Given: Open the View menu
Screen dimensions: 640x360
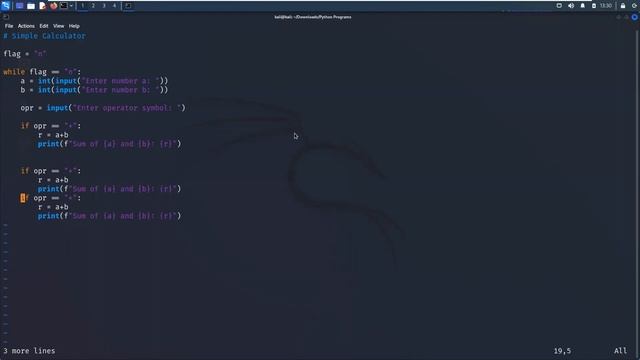Looking at the screenshot, I should [58, 26].
